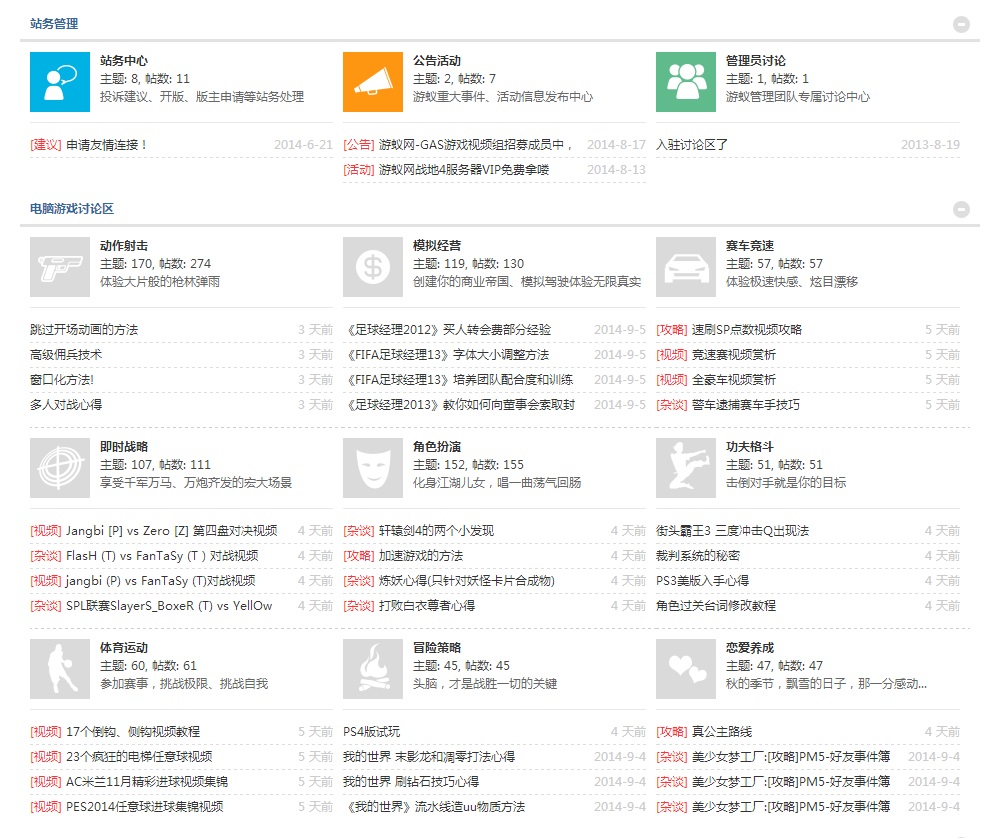Open the 动作射击 forum title
Image resolution: width=1000 pixels, height=838 pixels.
pyautogui.click(x=124, y=246)
